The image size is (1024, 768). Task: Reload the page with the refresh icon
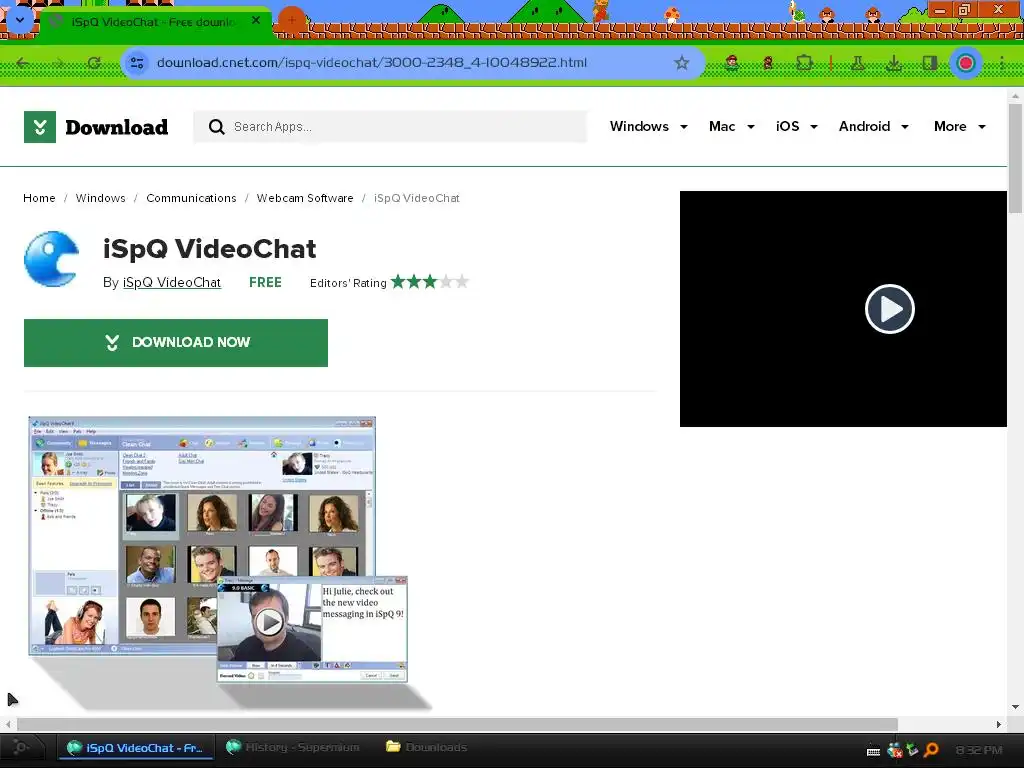(95, 63)
